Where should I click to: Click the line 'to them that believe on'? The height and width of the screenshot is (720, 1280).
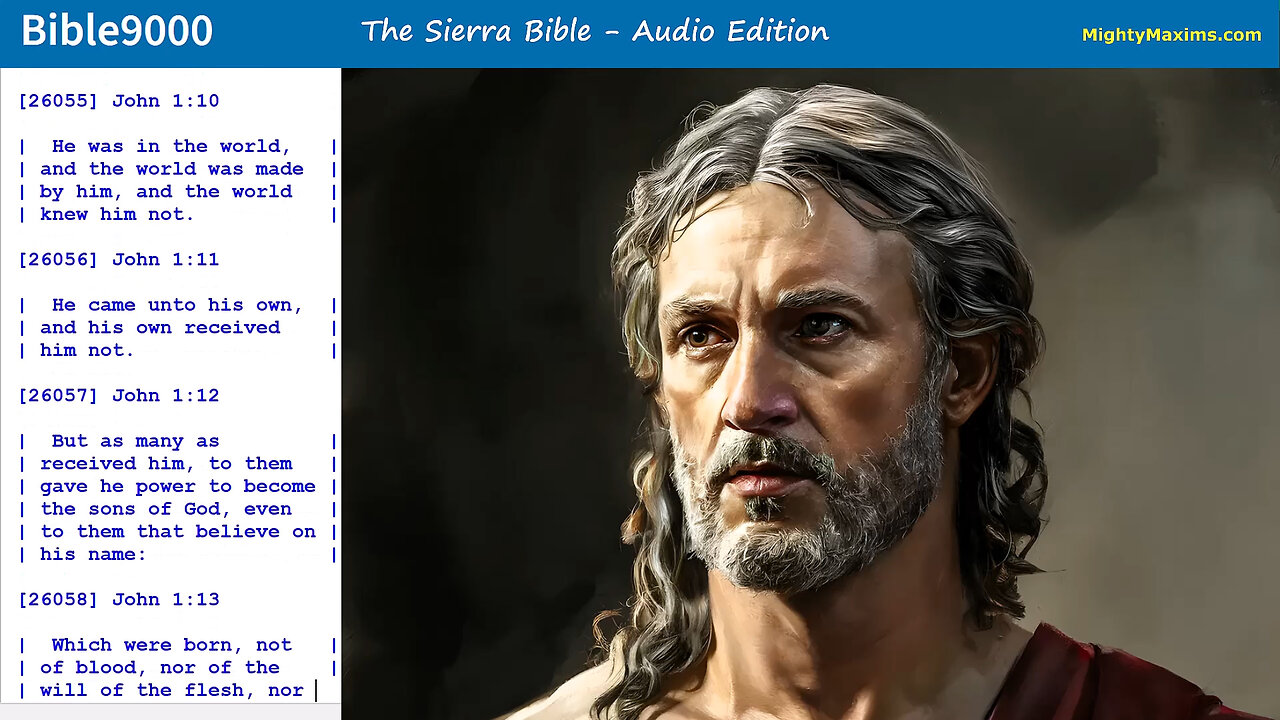tap(178, 532)
